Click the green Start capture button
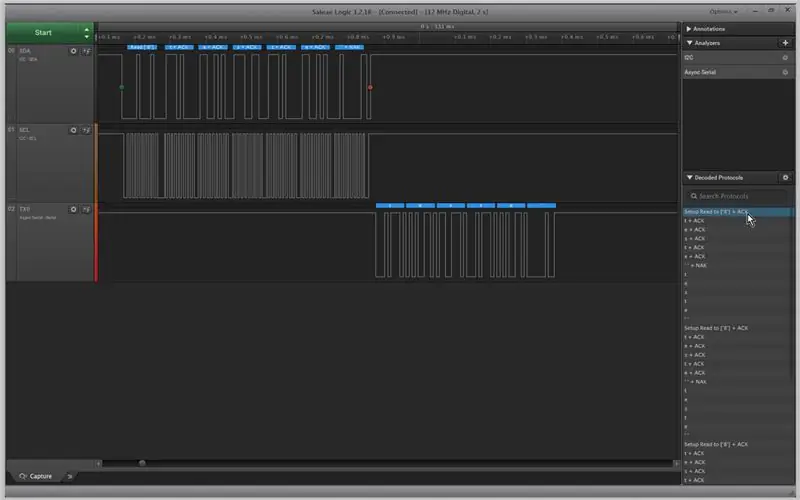Image resolution: width=800 pixels, height=500 pixels. (43, 33)
